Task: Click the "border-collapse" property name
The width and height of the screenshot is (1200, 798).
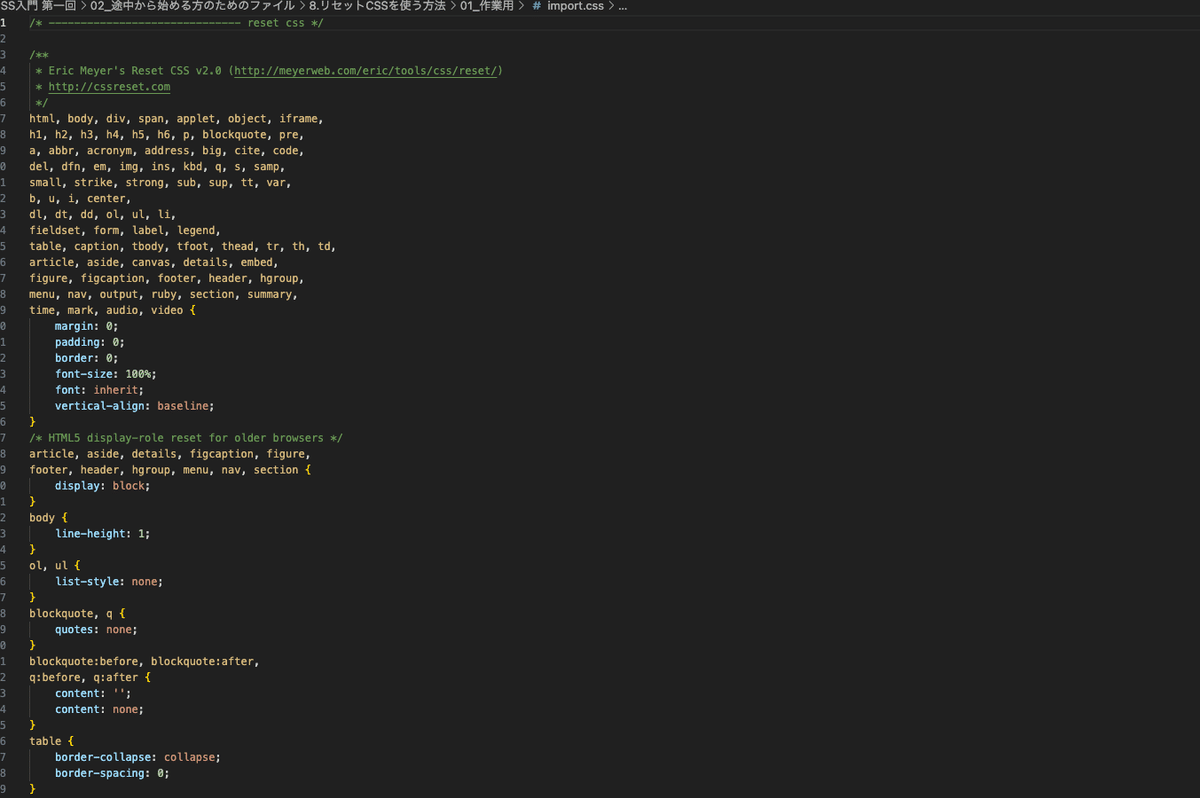Action: tap(105, 757)
